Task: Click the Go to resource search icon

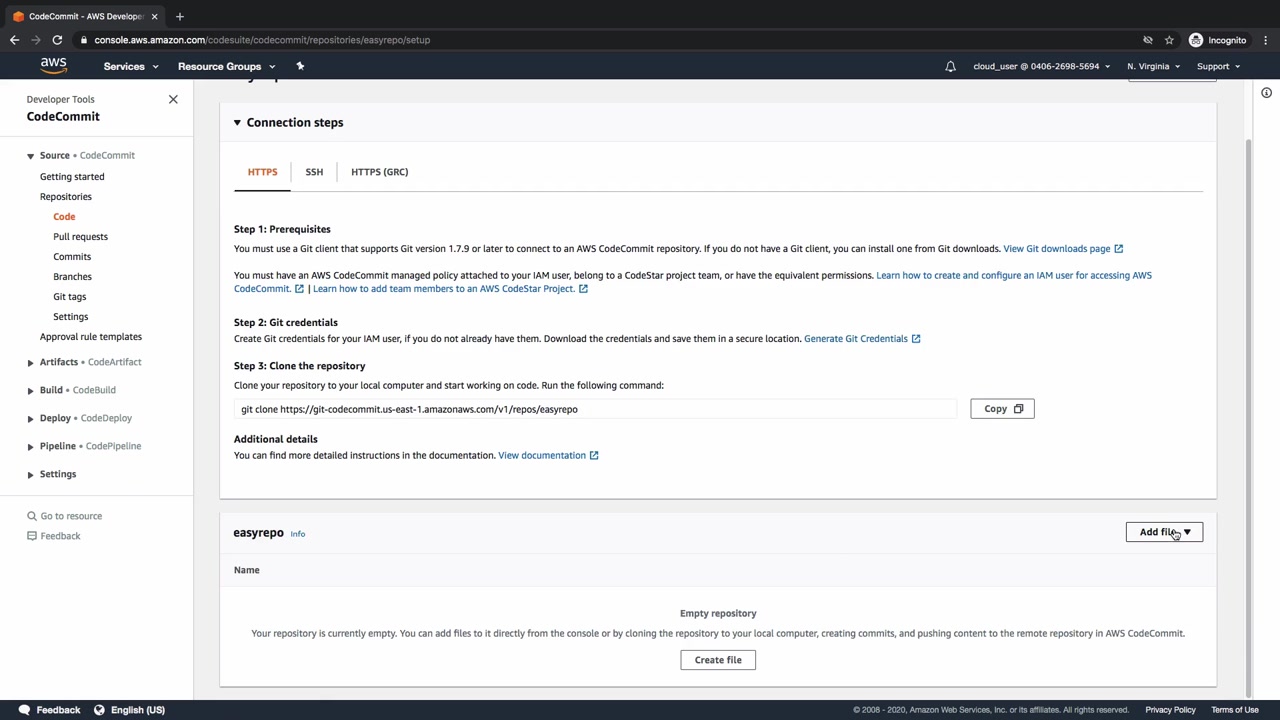Action: click(32, 516)
